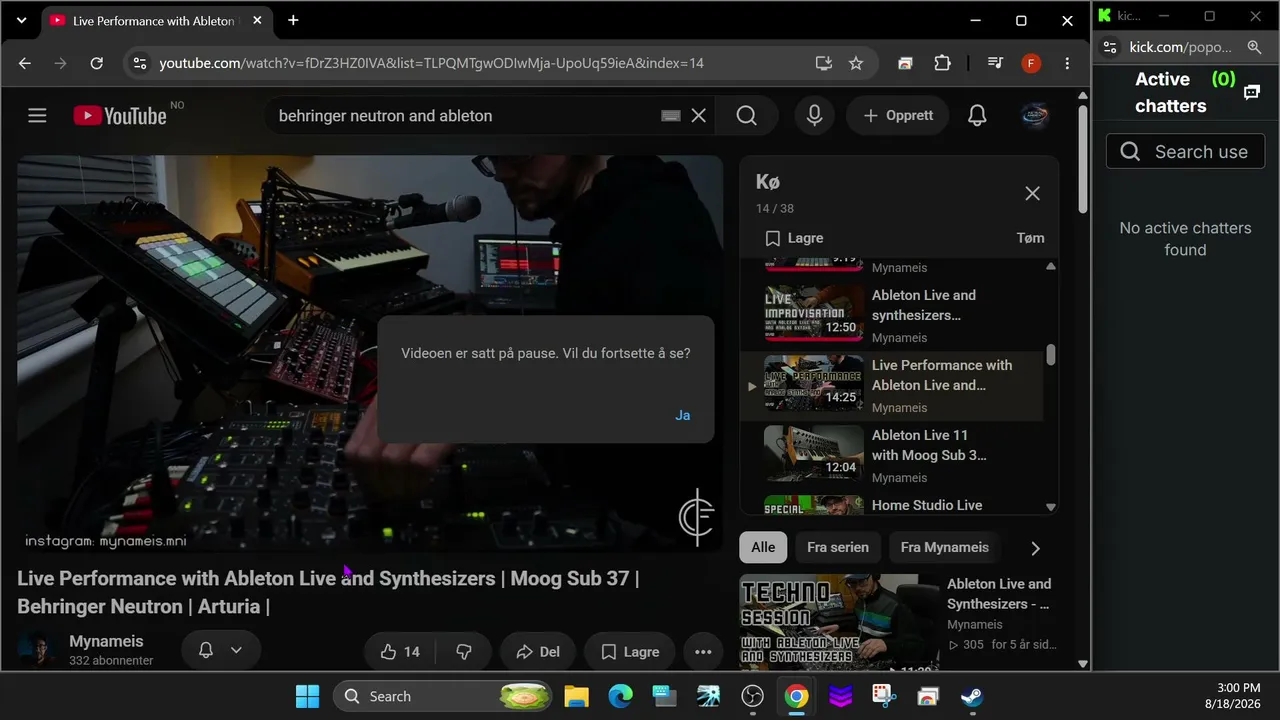Image resolution: width=1280 pixels, height=720 pixels.
Task: Open Chrome media controls
Action: [x=995, y=63]
